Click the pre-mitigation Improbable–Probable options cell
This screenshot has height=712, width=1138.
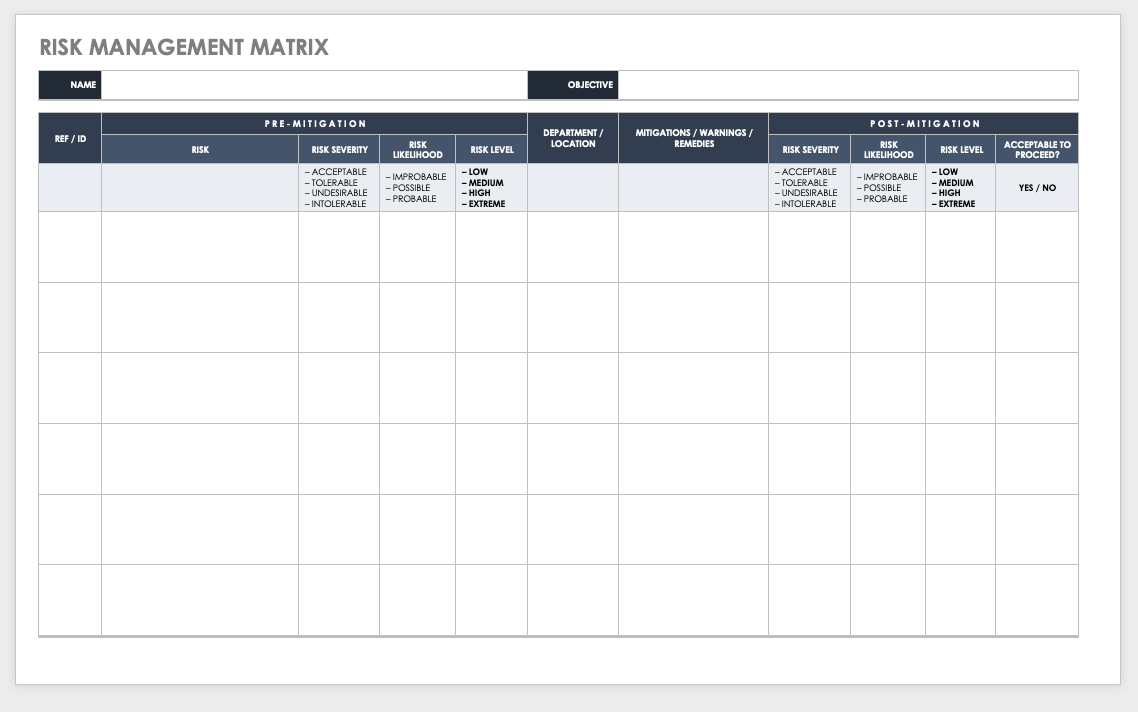417,188
